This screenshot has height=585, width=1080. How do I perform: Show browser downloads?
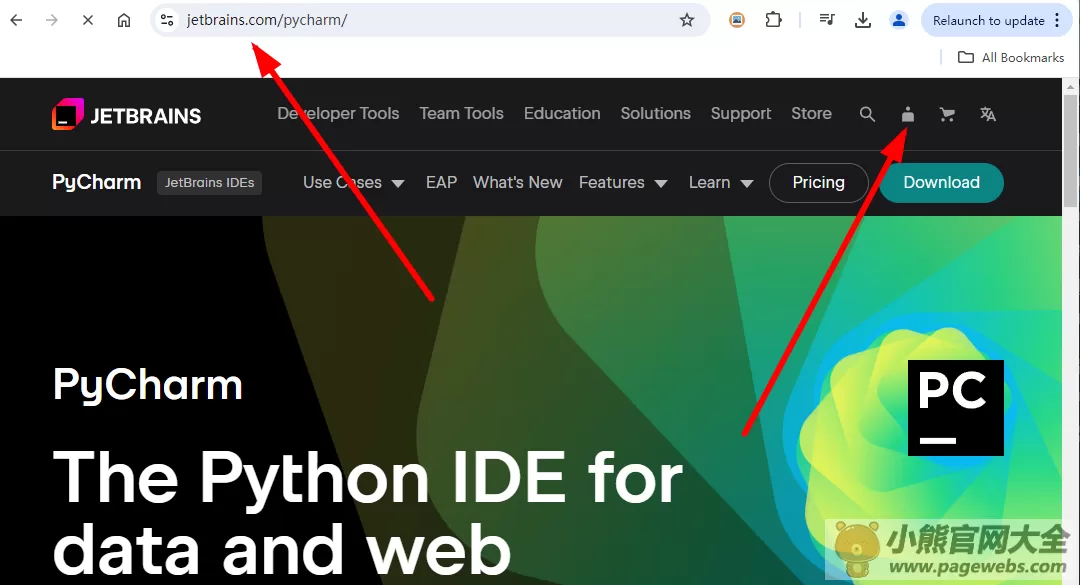(862, 20)
